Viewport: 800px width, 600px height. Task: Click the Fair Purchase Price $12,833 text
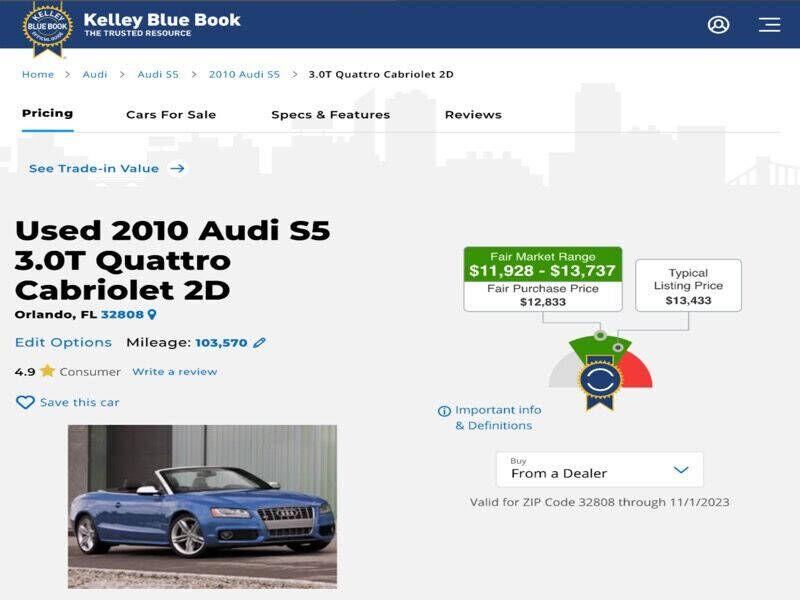(543, 295)
